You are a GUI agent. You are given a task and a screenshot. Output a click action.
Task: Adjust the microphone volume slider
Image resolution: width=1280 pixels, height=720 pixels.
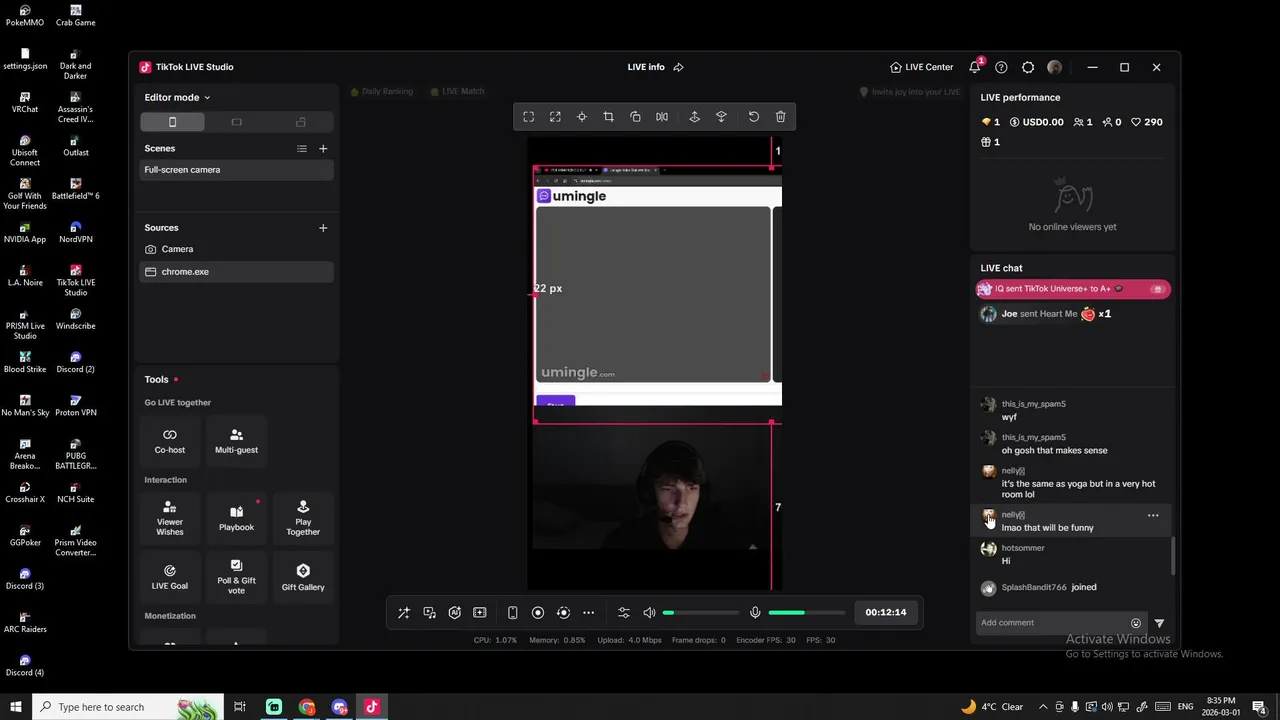coord(806,613)
